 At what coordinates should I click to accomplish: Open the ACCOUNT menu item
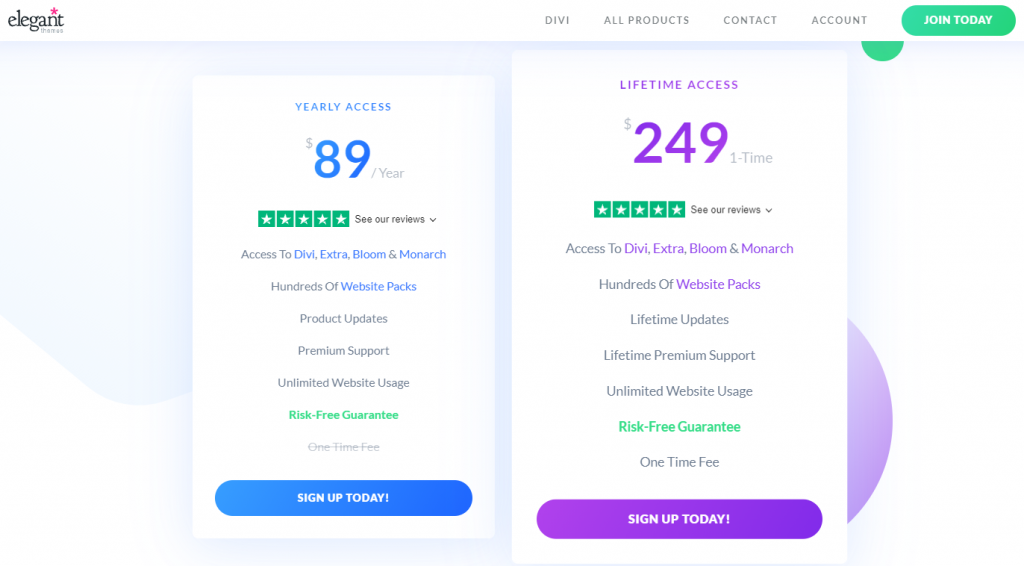point(839,20)
